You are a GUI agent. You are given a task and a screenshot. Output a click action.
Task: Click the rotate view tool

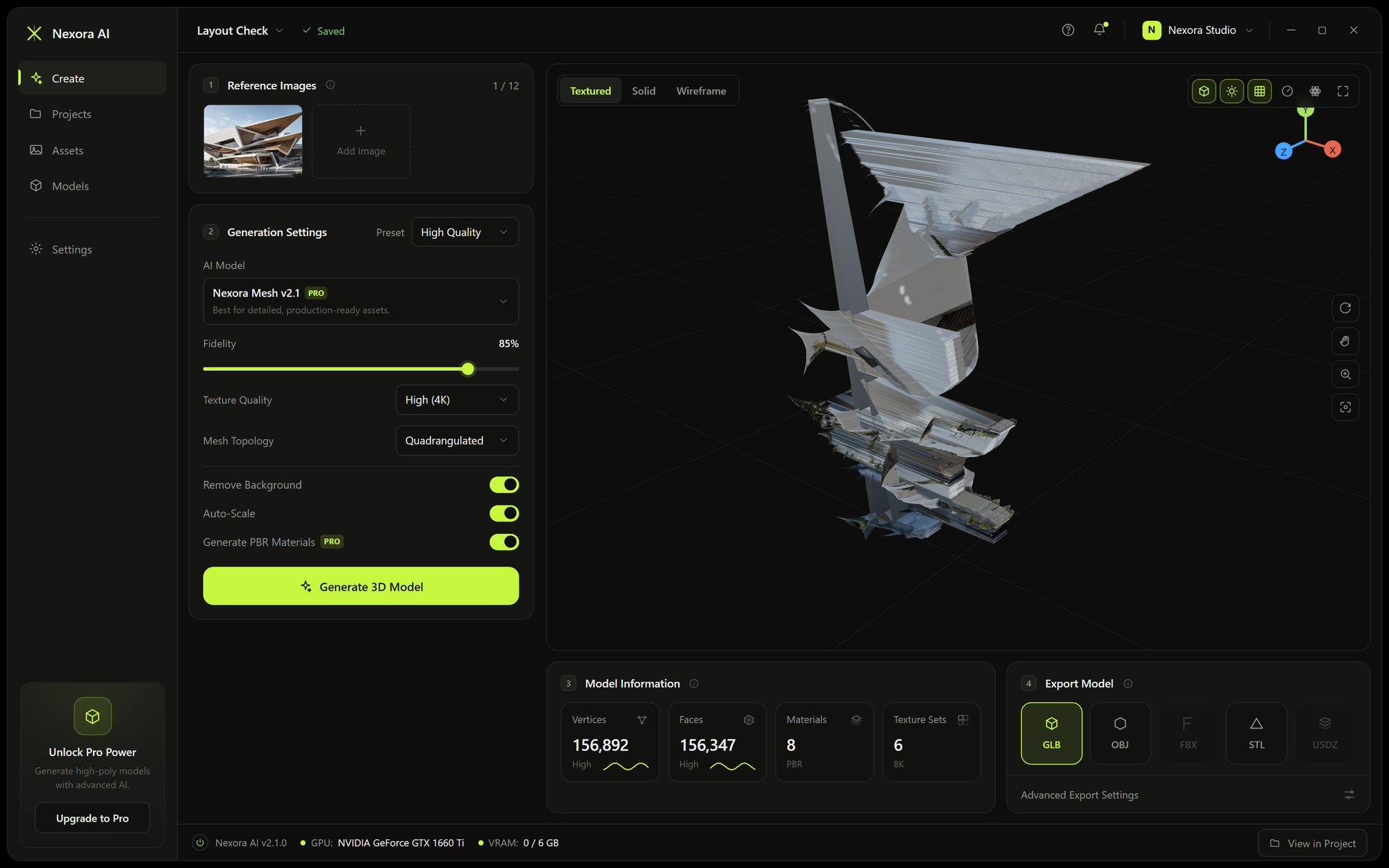1345,308
